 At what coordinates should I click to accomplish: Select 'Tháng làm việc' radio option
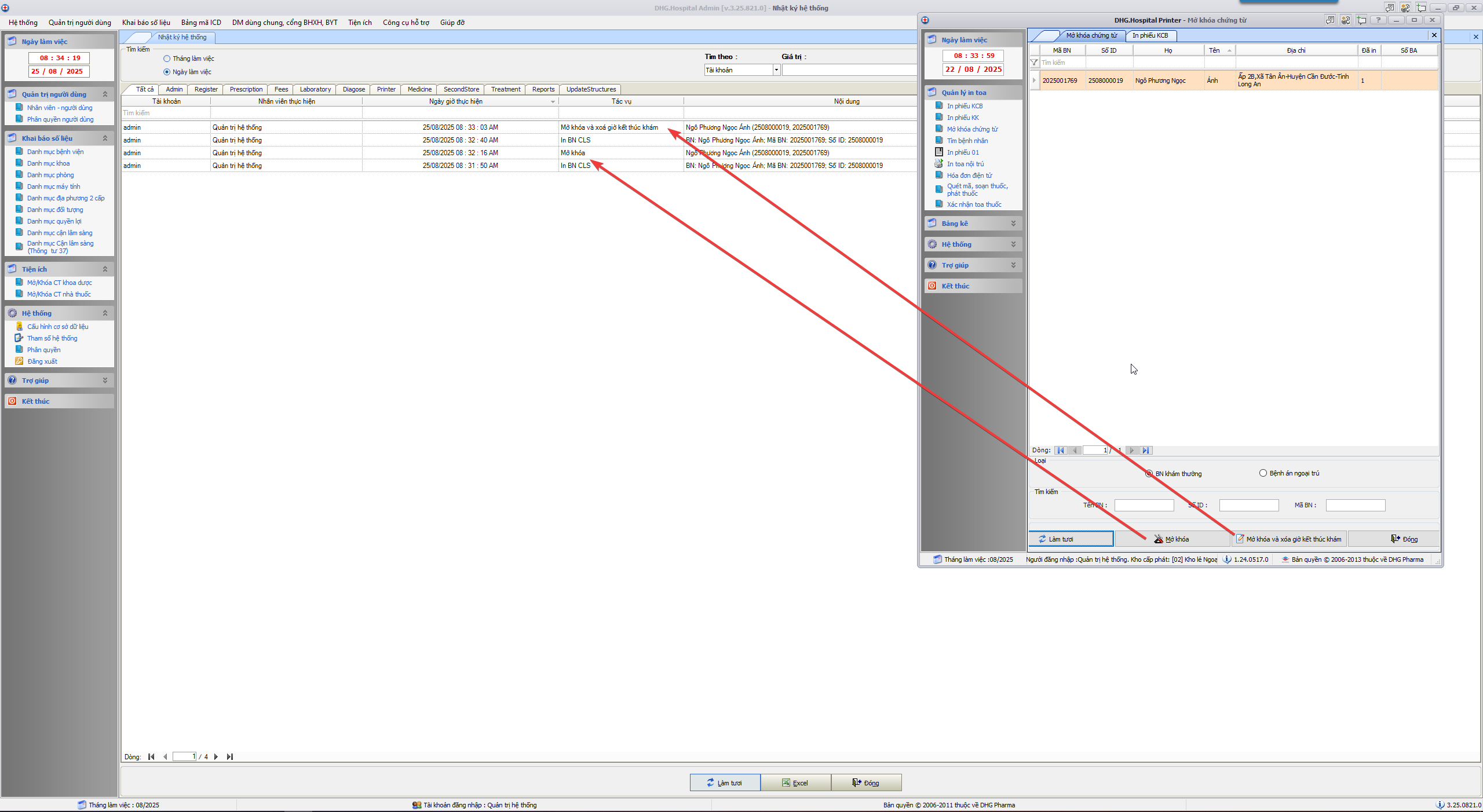pyautogui.click(x=167, y=58)
